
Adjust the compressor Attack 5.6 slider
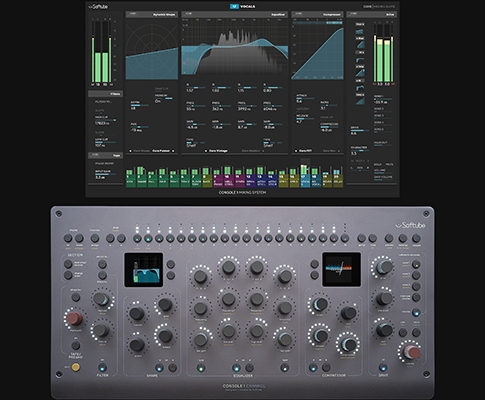[x=306, y=98]
